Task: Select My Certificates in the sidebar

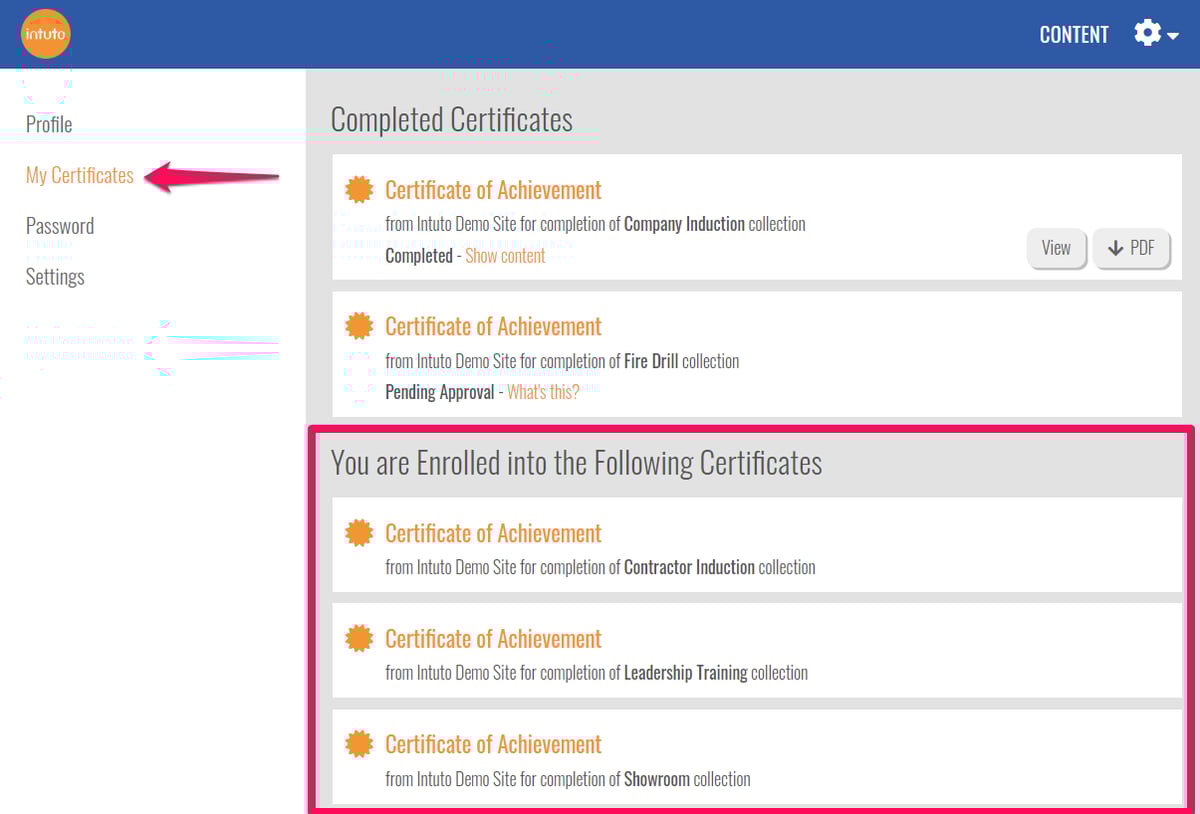Action: click(x=79, y=174)
